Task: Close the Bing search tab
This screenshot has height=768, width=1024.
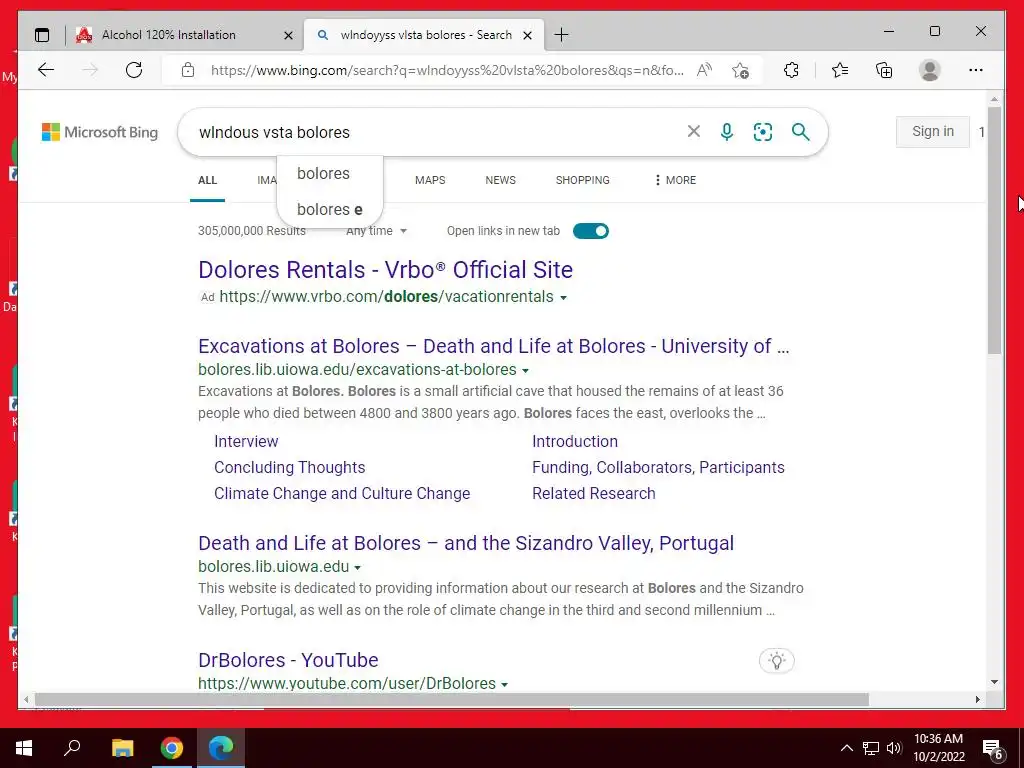Action: 528,35
